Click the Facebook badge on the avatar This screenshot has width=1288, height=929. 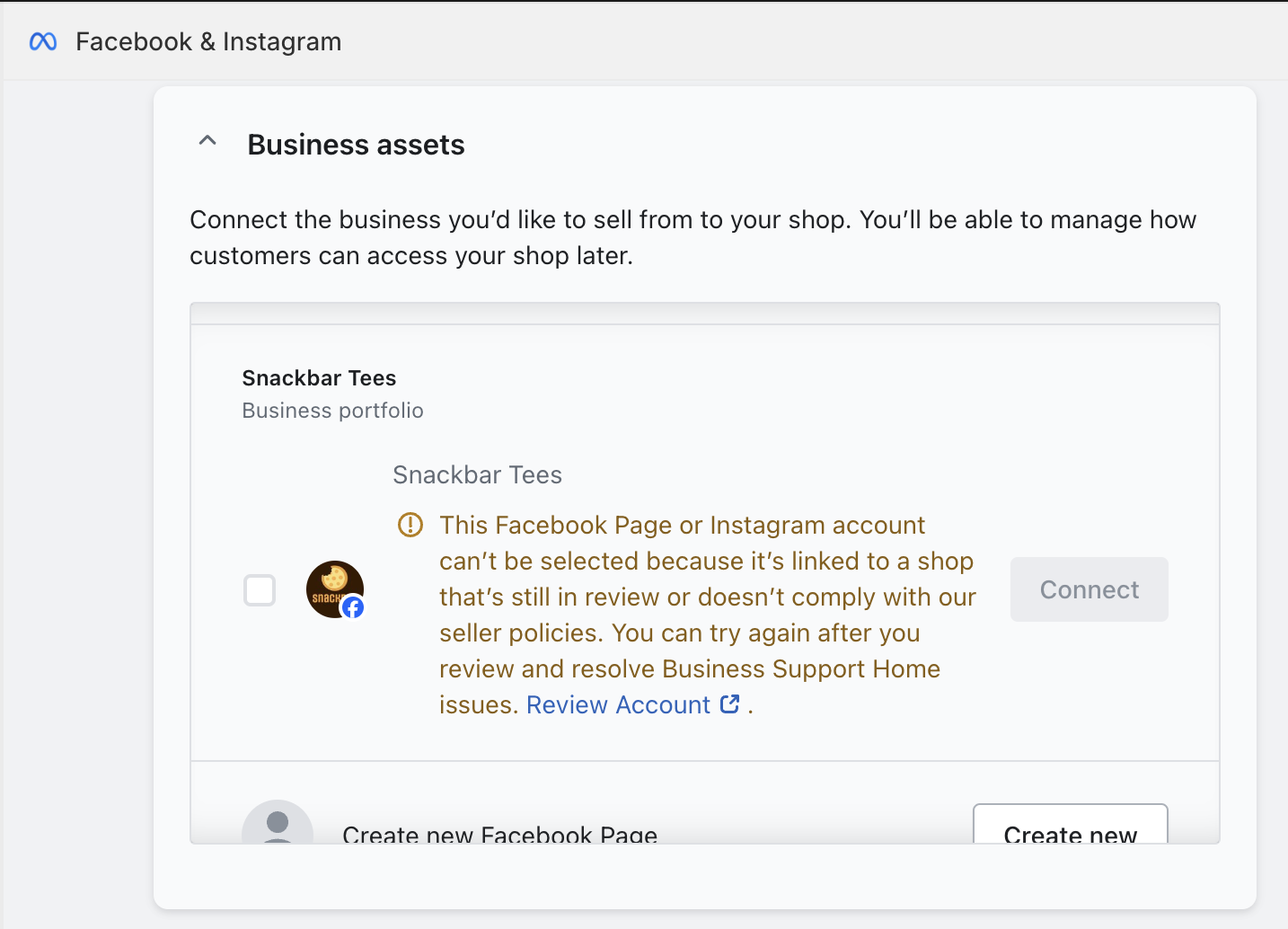click(x=354, y=608)
